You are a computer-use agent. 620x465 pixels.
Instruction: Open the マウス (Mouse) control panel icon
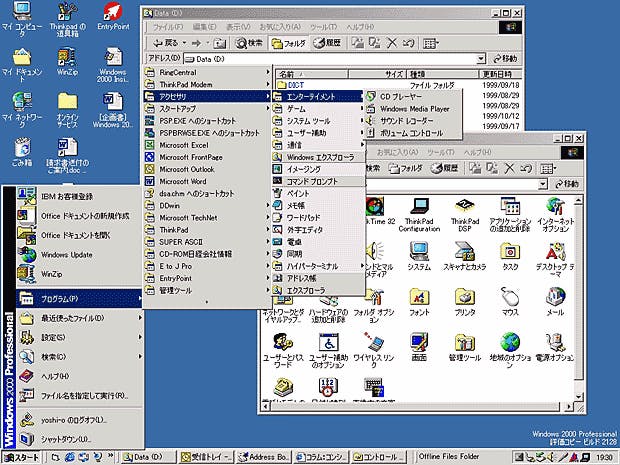512,298
